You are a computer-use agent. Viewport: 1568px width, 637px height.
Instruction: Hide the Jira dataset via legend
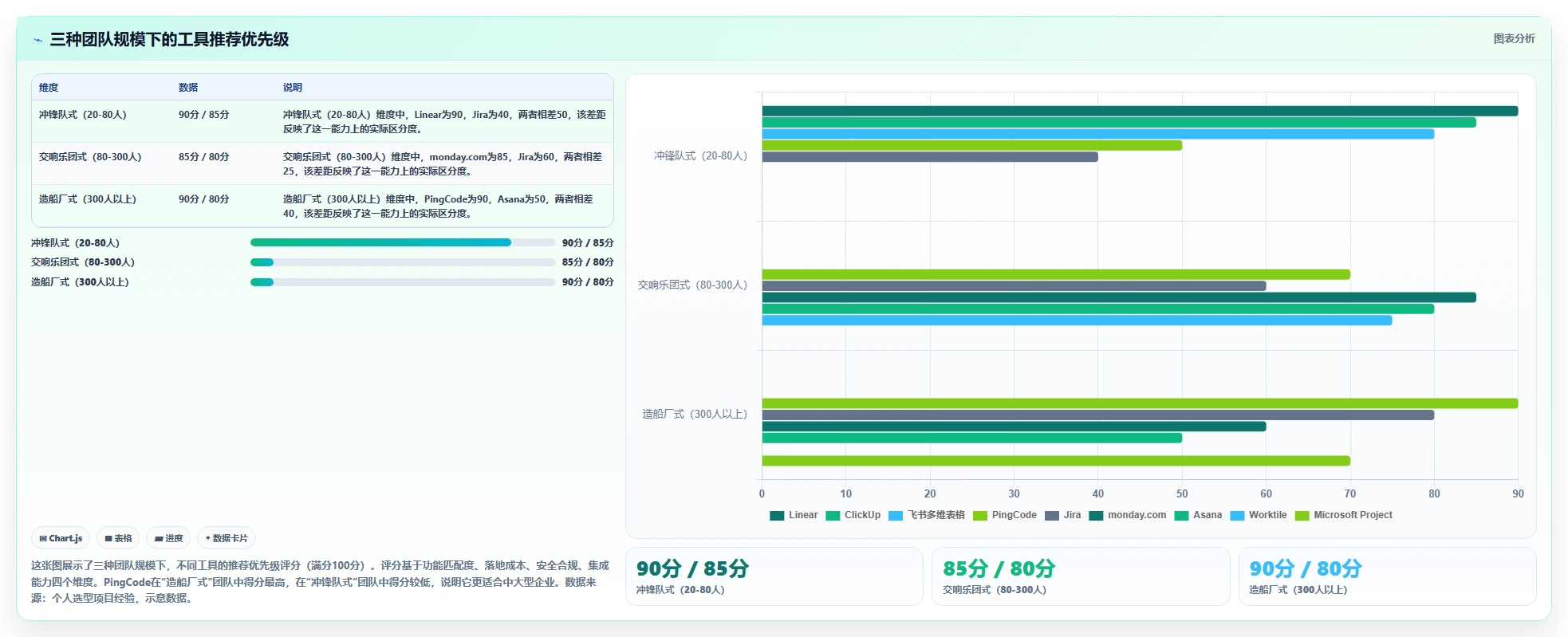click(1063, 515)
